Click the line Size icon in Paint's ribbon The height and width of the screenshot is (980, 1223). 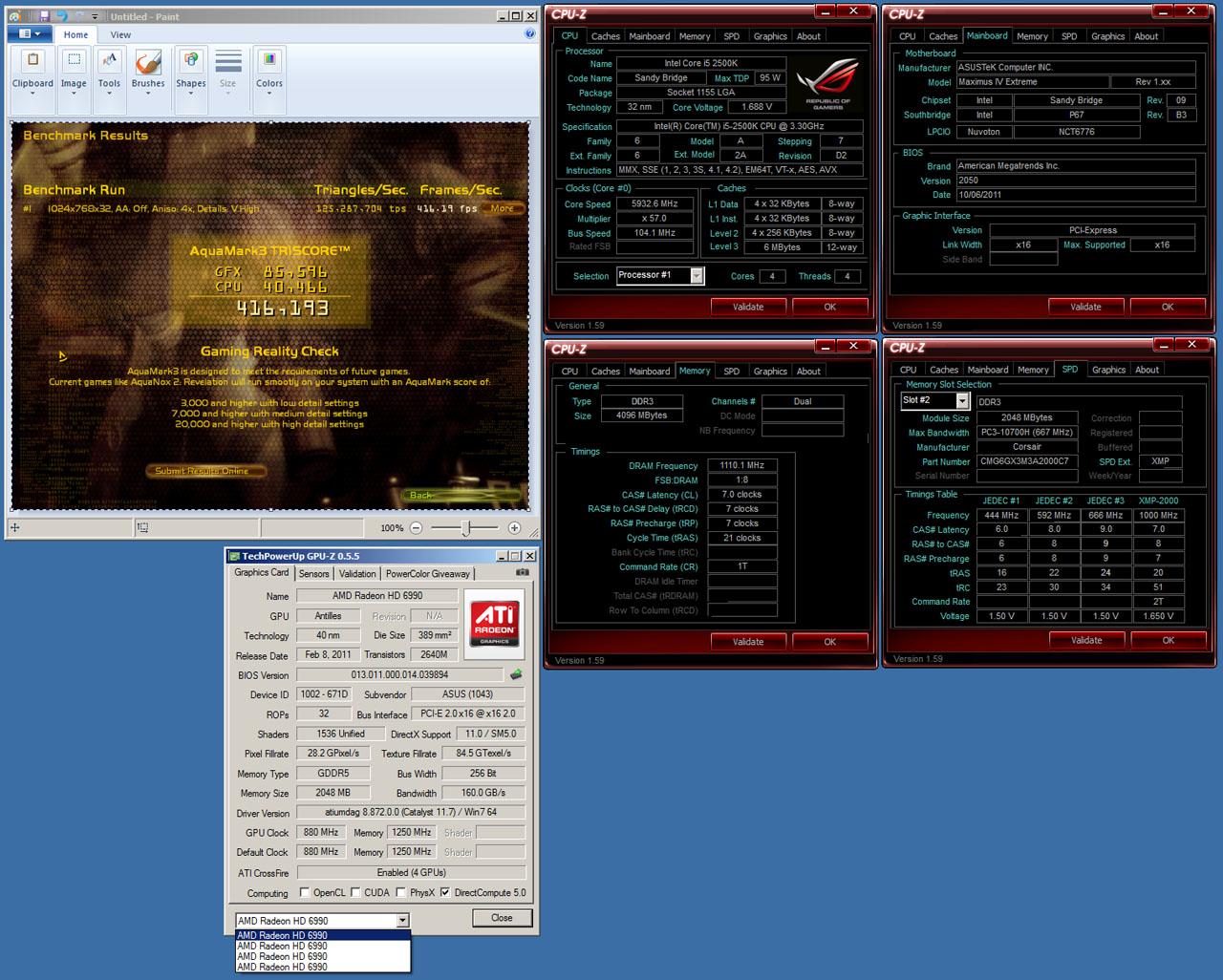pos(227,62)
